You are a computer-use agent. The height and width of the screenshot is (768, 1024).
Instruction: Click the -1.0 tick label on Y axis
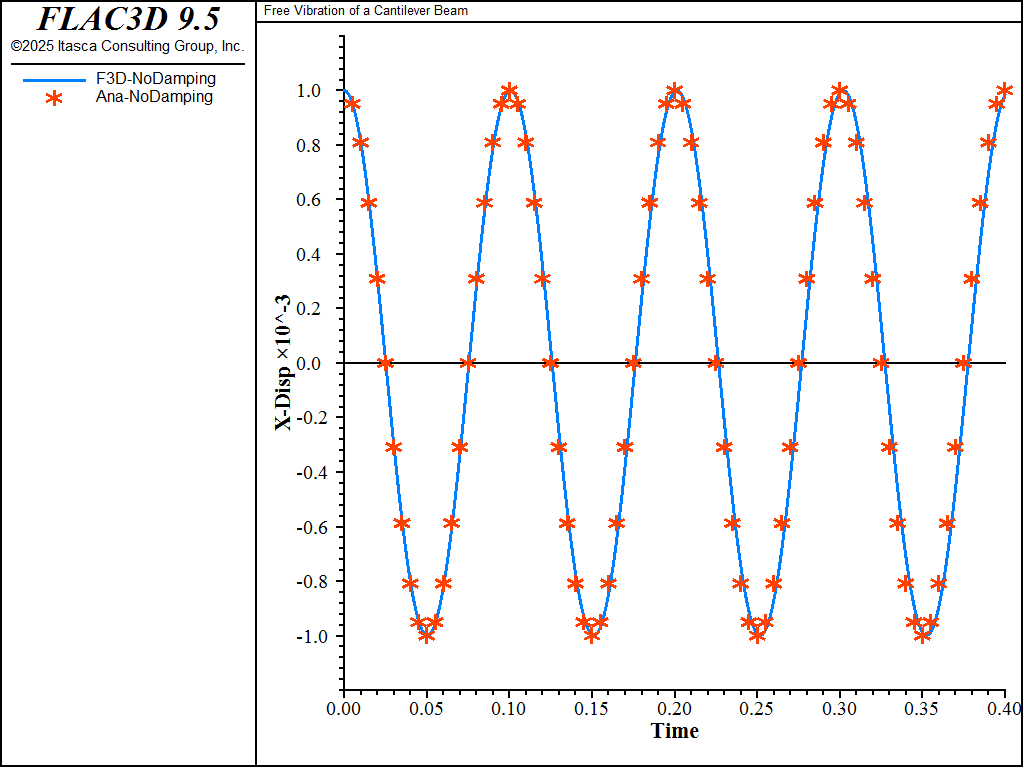point(313,636)
